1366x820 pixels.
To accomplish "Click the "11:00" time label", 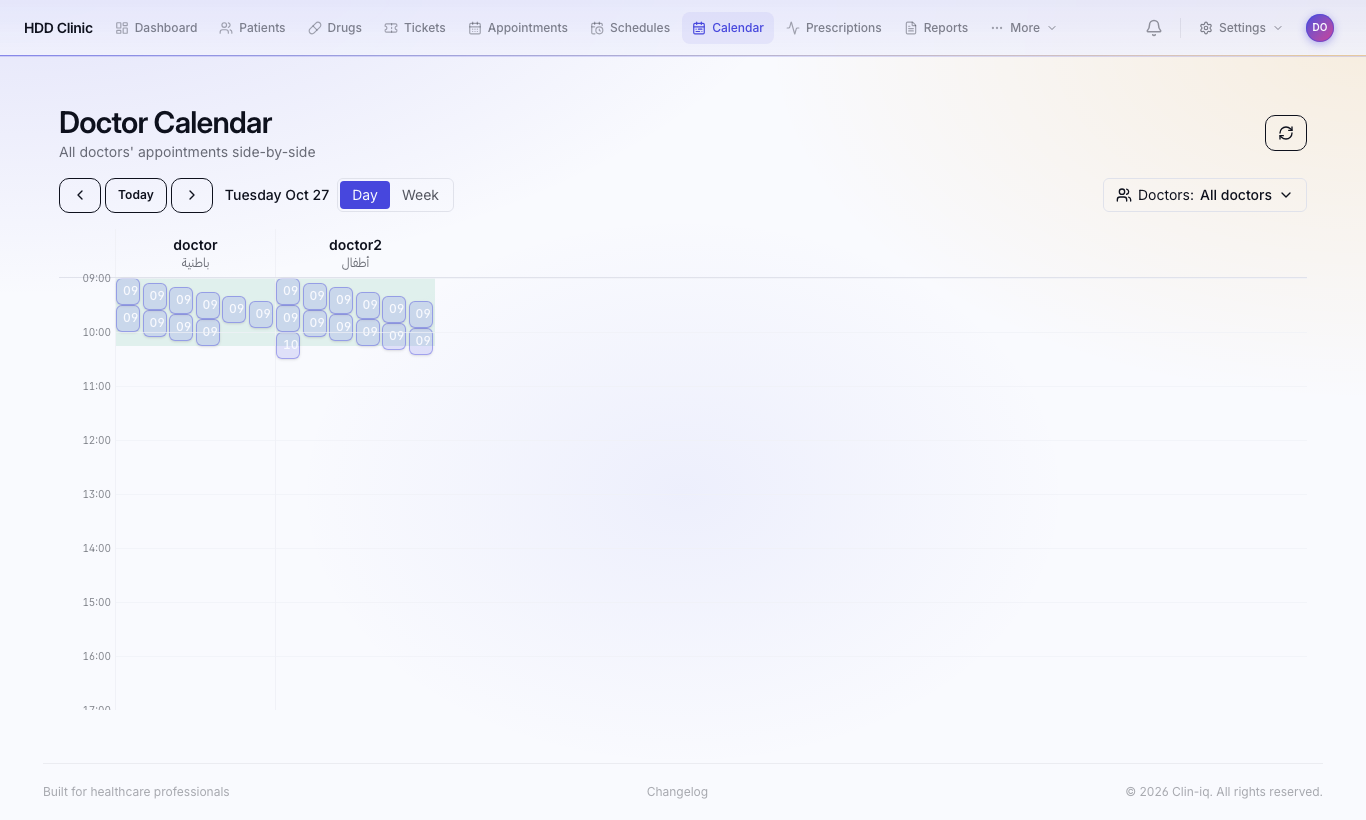I will (96, 386).
